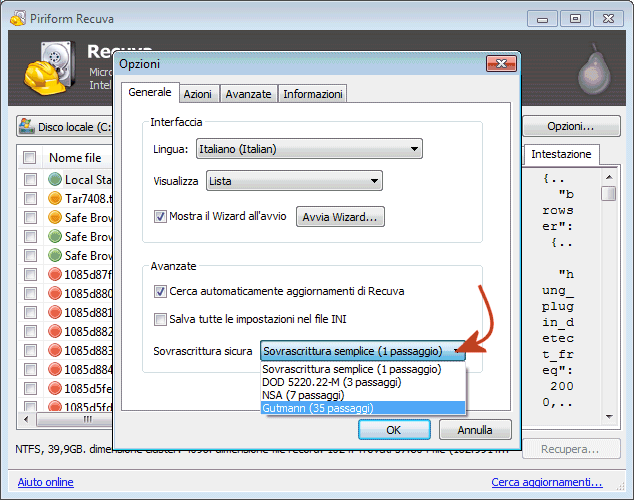The height and width of the screenshot is (500, 634).
Task: Choose Sovrascrittura semplice (1 passaggio) from list
Action: [363, 369]
